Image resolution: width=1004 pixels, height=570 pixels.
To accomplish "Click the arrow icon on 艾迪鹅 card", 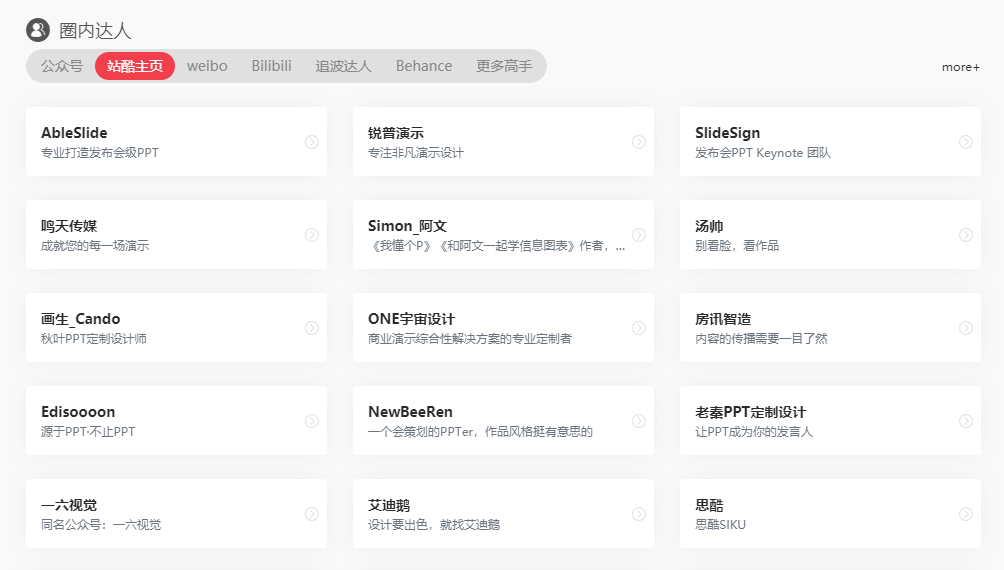I will pos(639,514).
